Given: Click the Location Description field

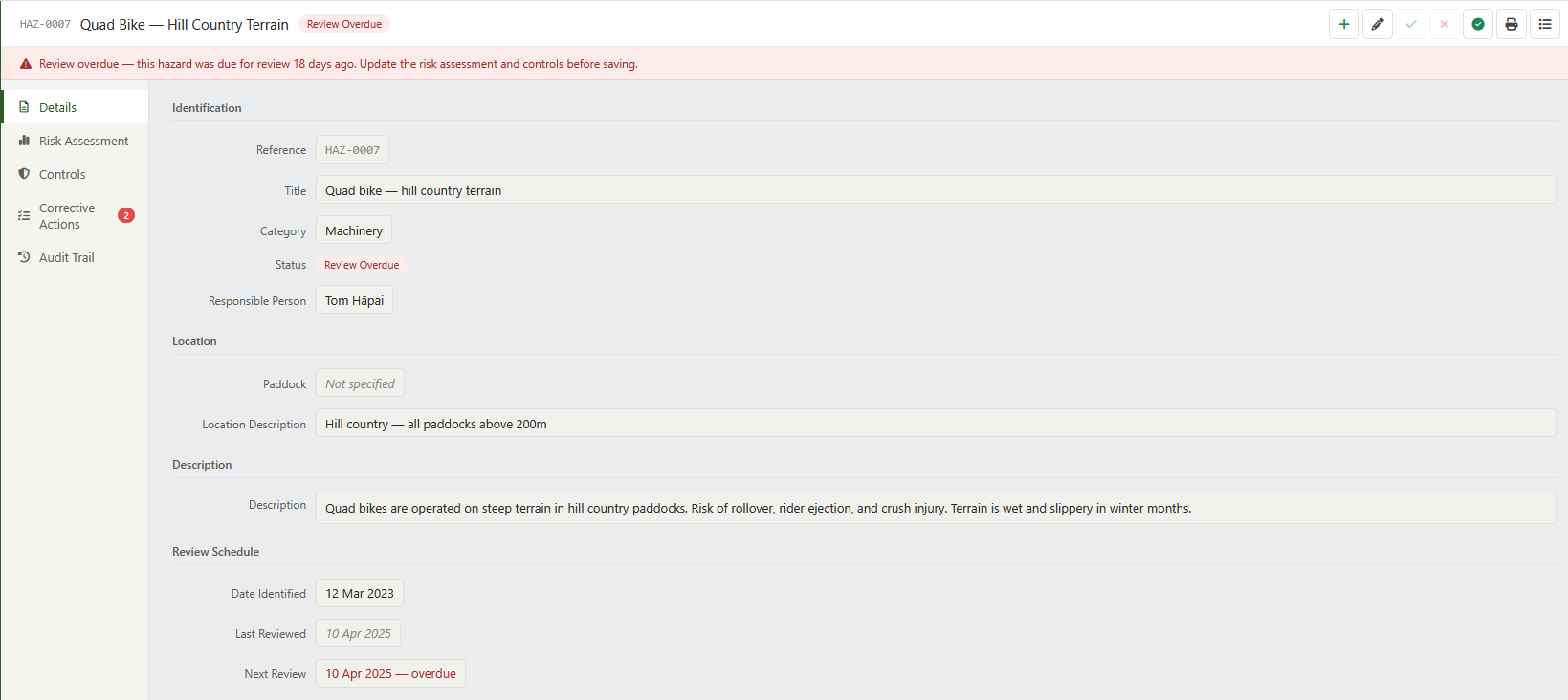Looking at the screenshot, I should 936,424.
